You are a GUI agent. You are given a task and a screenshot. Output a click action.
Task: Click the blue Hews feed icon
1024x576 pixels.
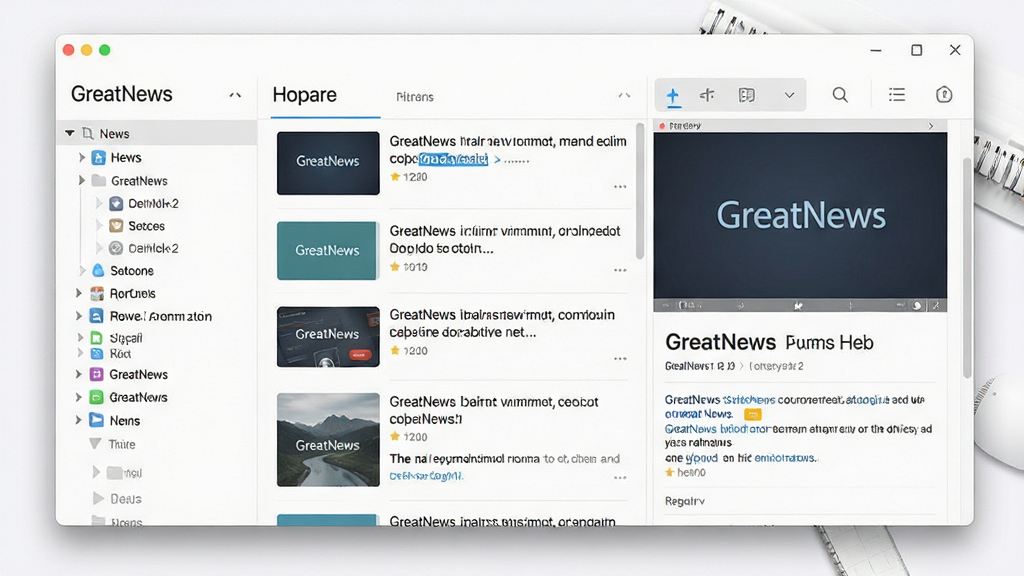(x=99, y=157)
